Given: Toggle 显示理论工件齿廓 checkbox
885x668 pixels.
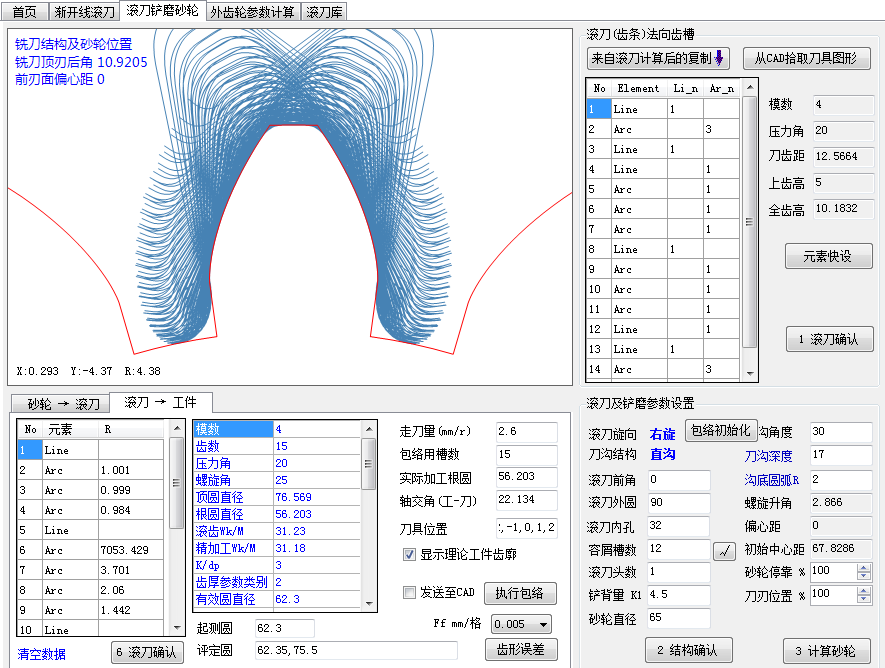Looking at the screenshot, I should pos(409,555).
